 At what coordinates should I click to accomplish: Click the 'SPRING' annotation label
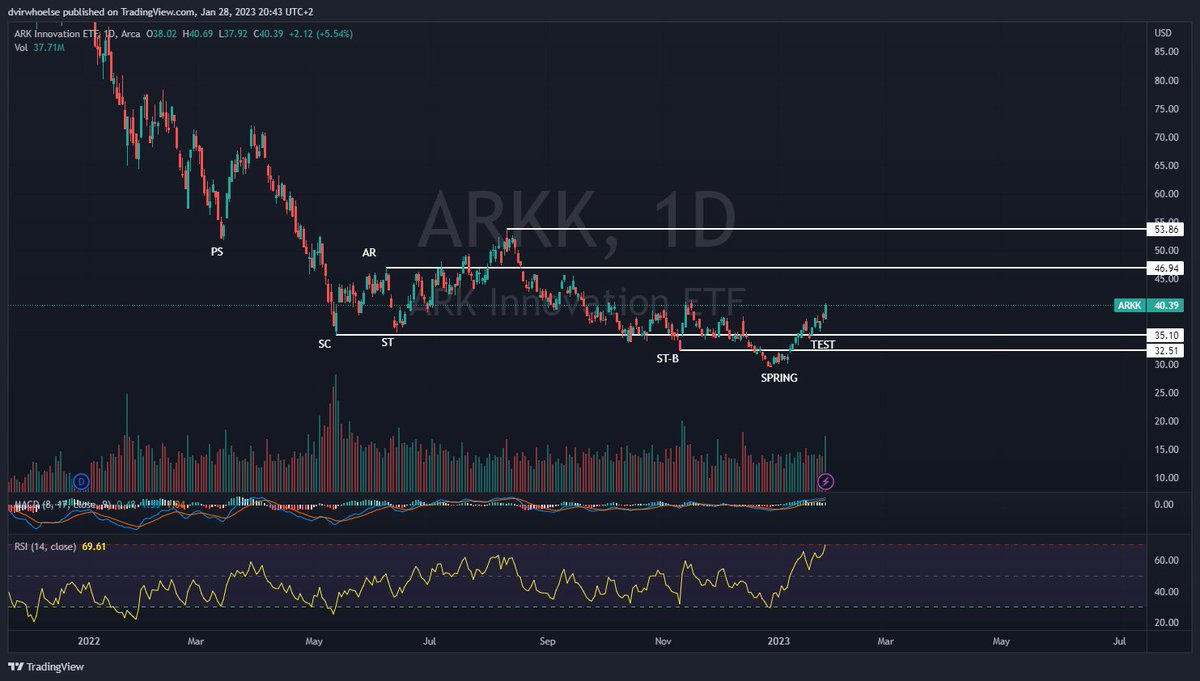click(779, 378)
